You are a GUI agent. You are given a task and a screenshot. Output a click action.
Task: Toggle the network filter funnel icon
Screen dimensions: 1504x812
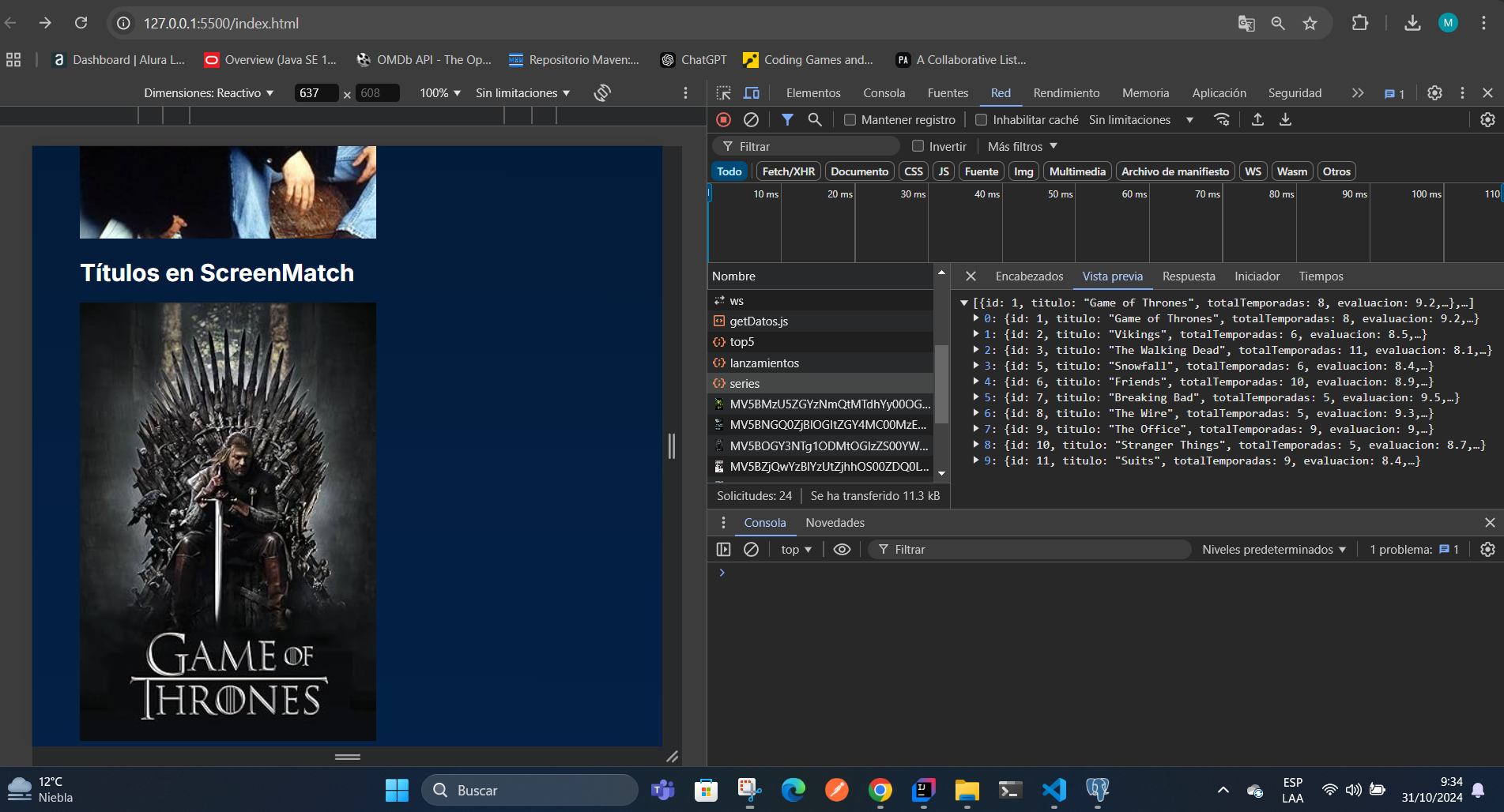[787, 119]
